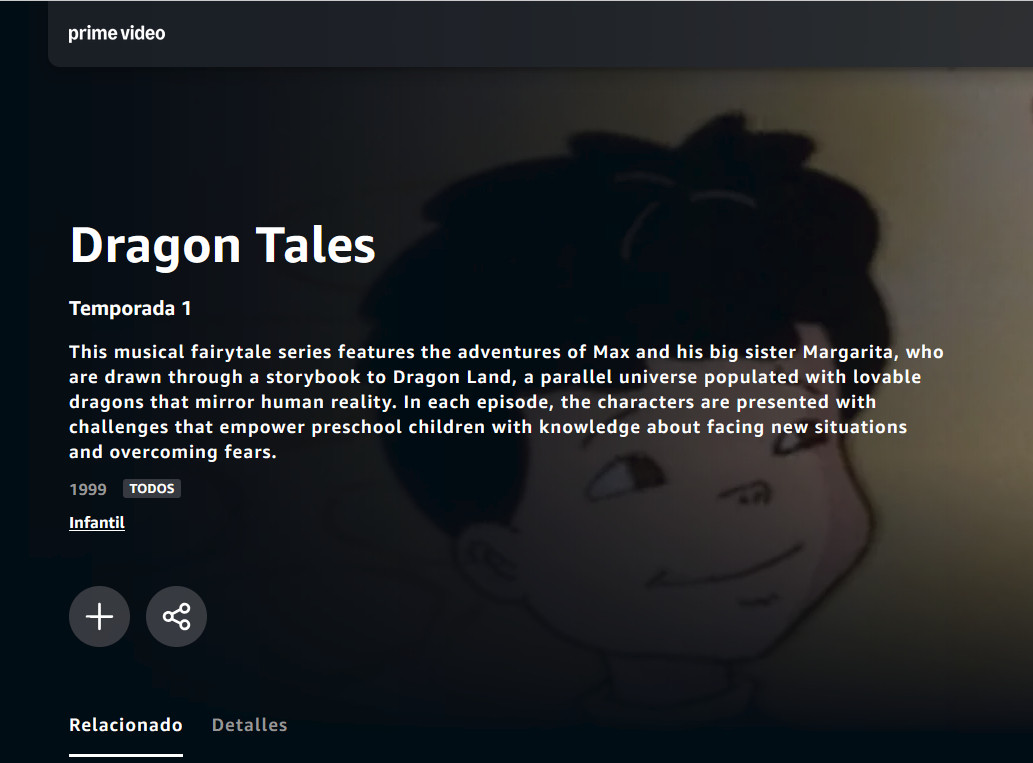Click the series synopsis paragraph

tap(506, 401)
